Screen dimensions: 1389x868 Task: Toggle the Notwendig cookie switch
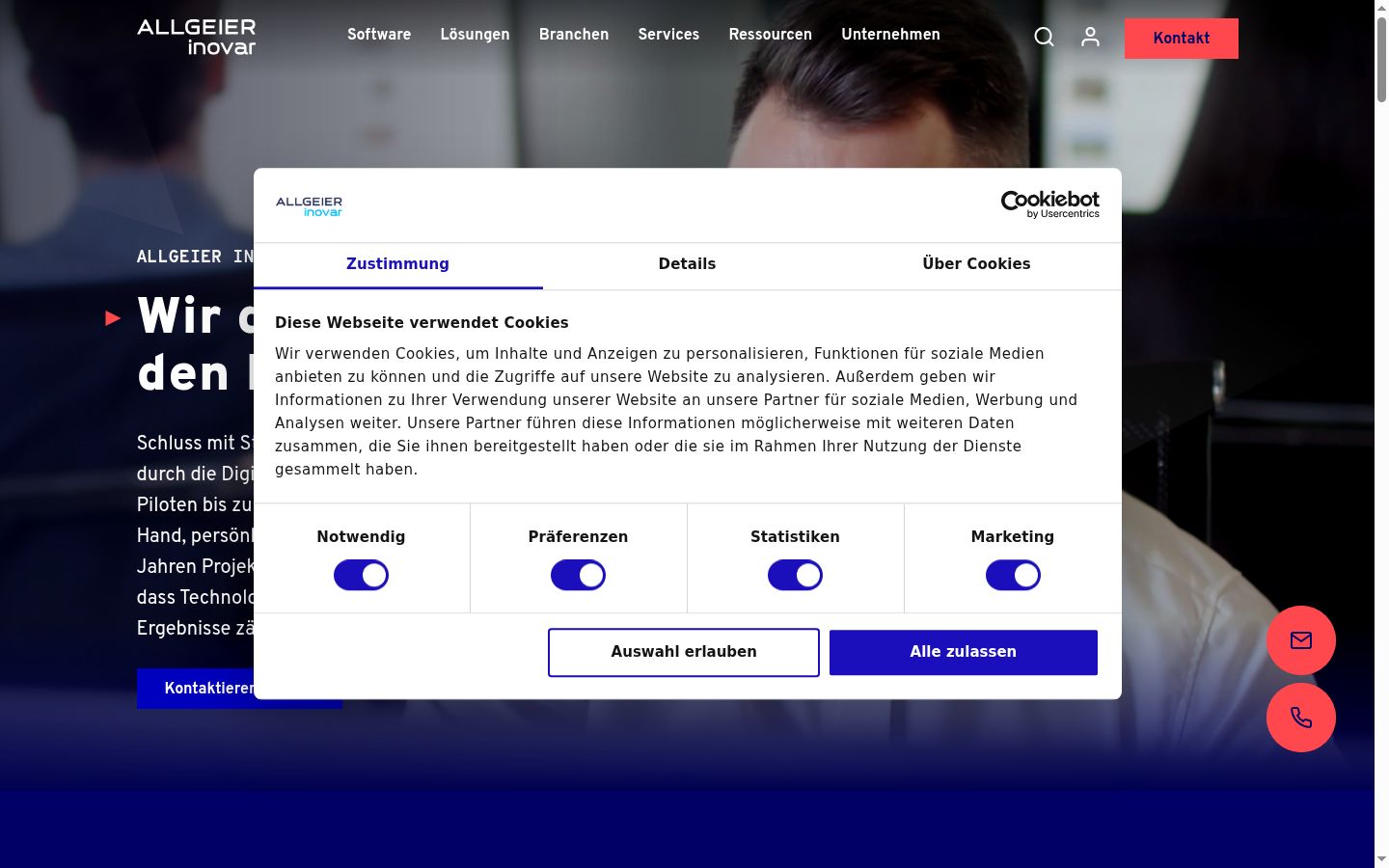[x=361, y=576]
